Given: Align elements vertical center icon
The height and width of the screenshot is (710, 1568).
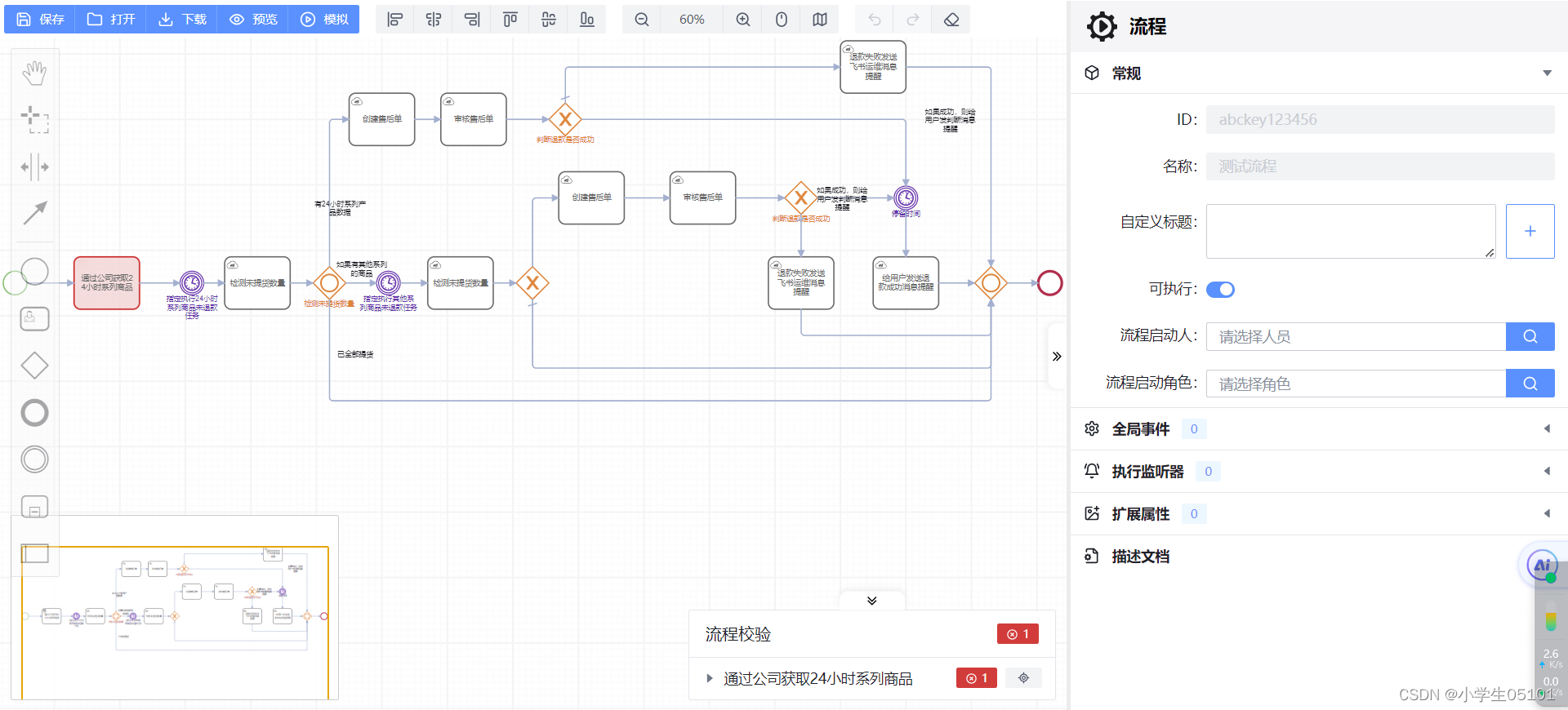Looking at the screenshot, I should (x=549, y=20).
